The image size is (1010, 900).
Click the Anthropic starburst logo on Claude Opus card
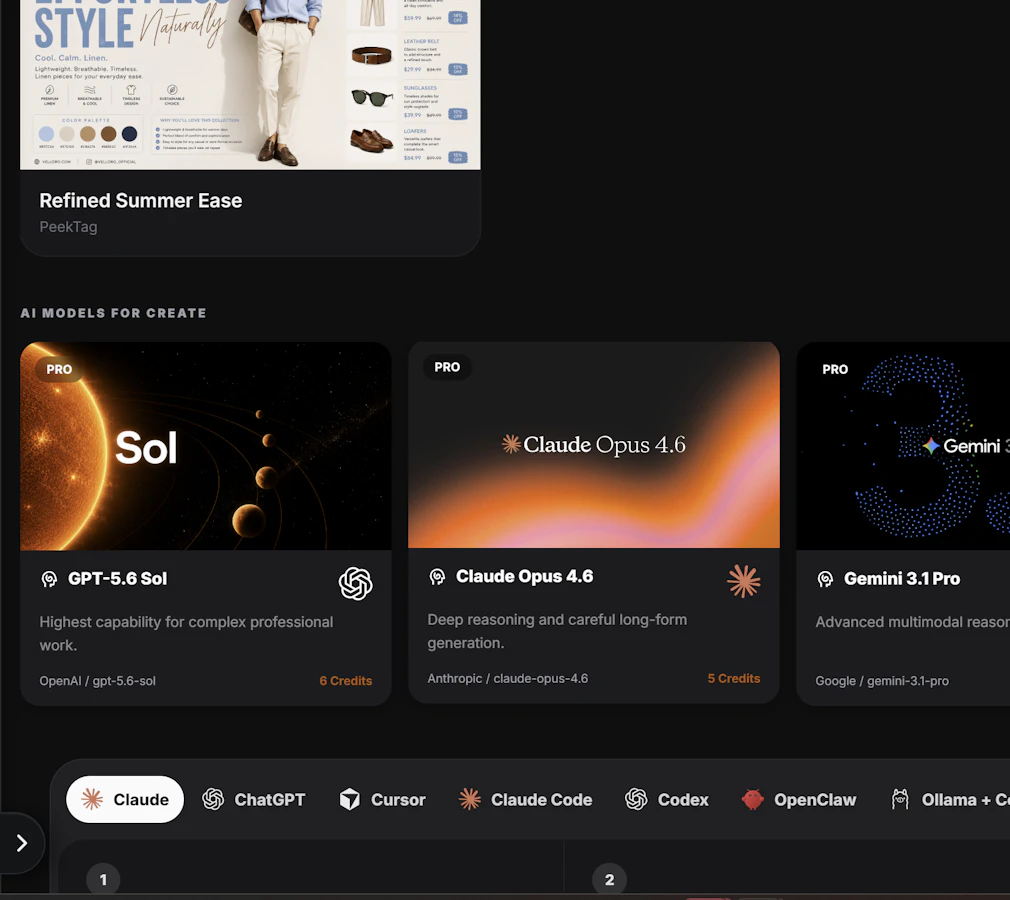(x=744, y=581)
